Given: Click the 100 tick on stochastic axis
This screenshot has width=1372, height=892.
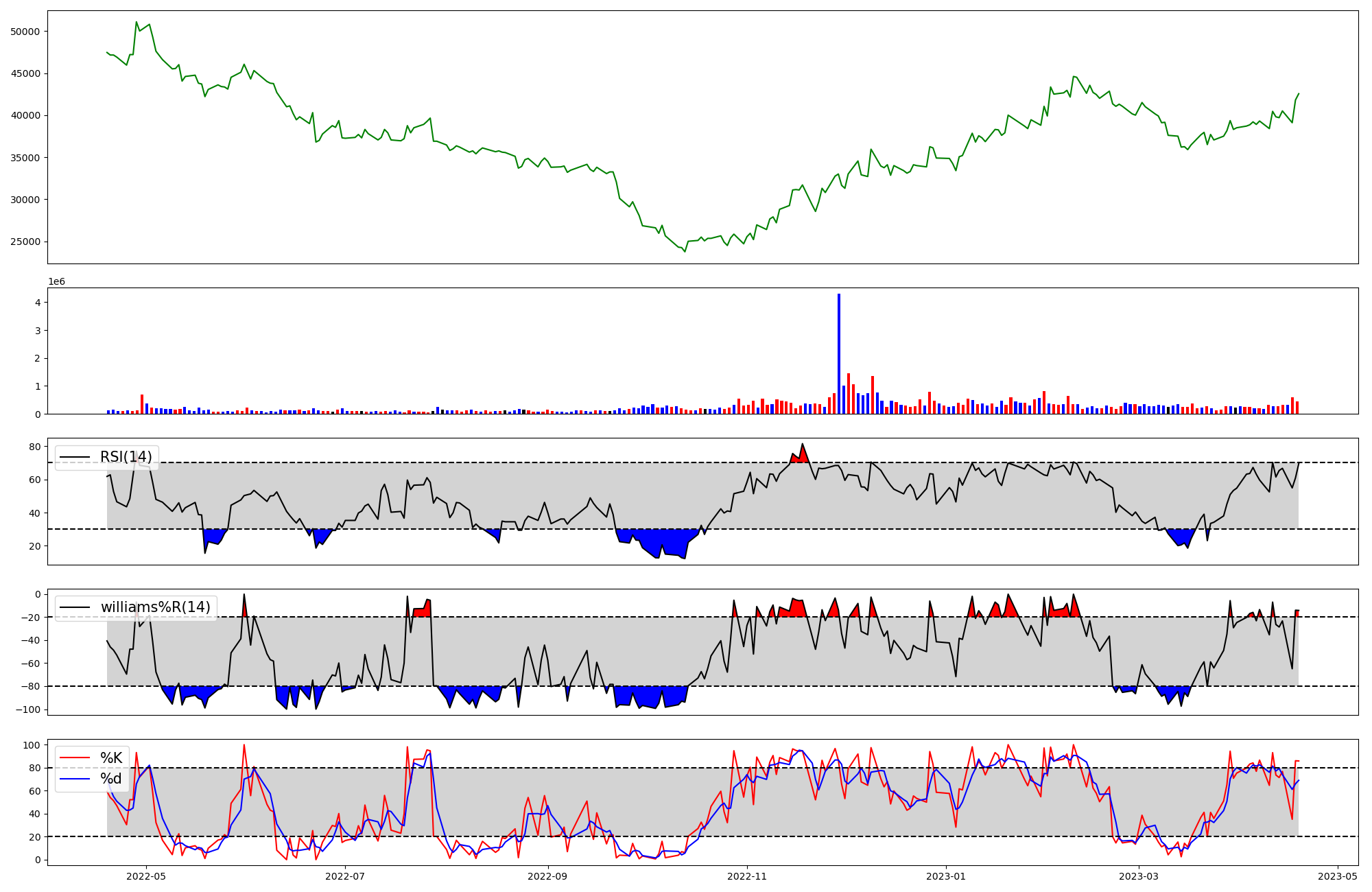Looking at the screenshot, I should pos(31,745).
